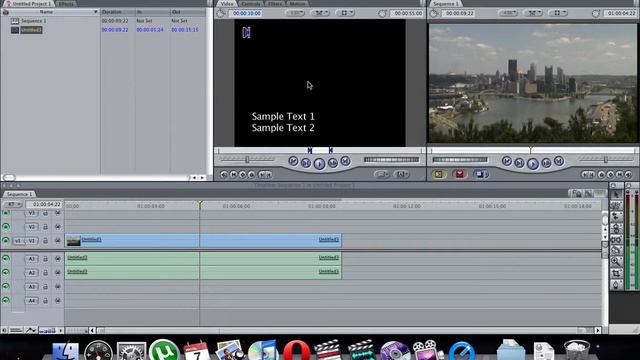Click the yellow Insert edit button in Canvas
This screenshot has width=640, height=360.
coord(439,174)
